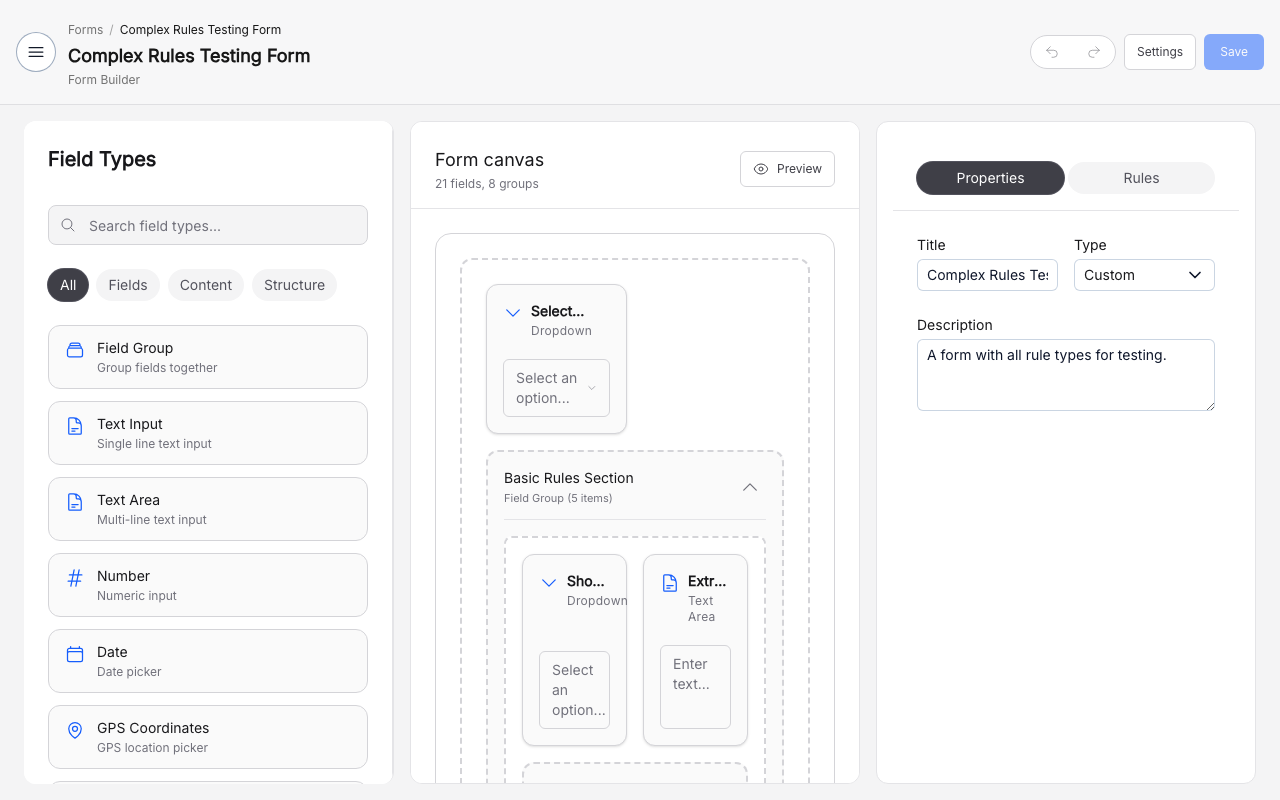The width and height of the screenshot is (1280, 800).
Task: Open the top 'Select an option...' dropdown
Action: 556,388
